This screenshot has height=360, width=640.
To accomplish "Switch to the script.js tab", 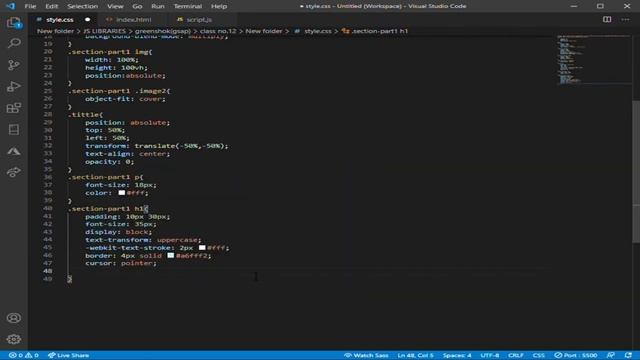I will click(x=199, y=20).
